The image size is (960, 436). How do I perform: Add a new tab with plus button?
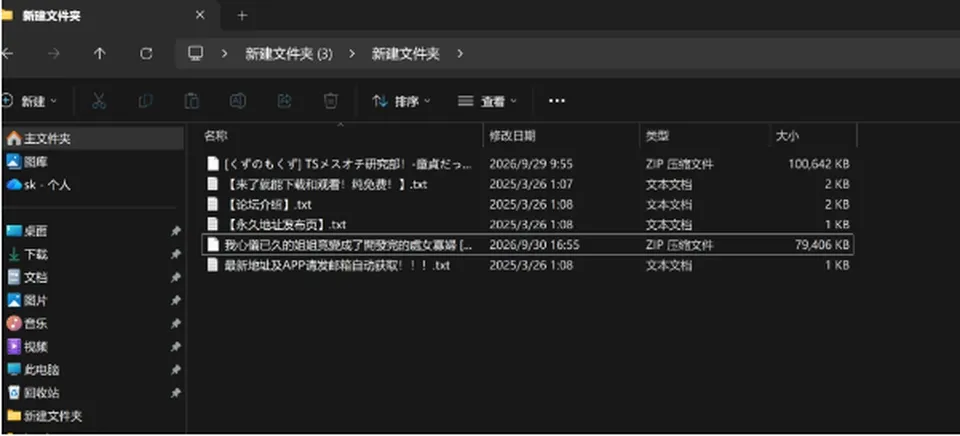(242, 15)
